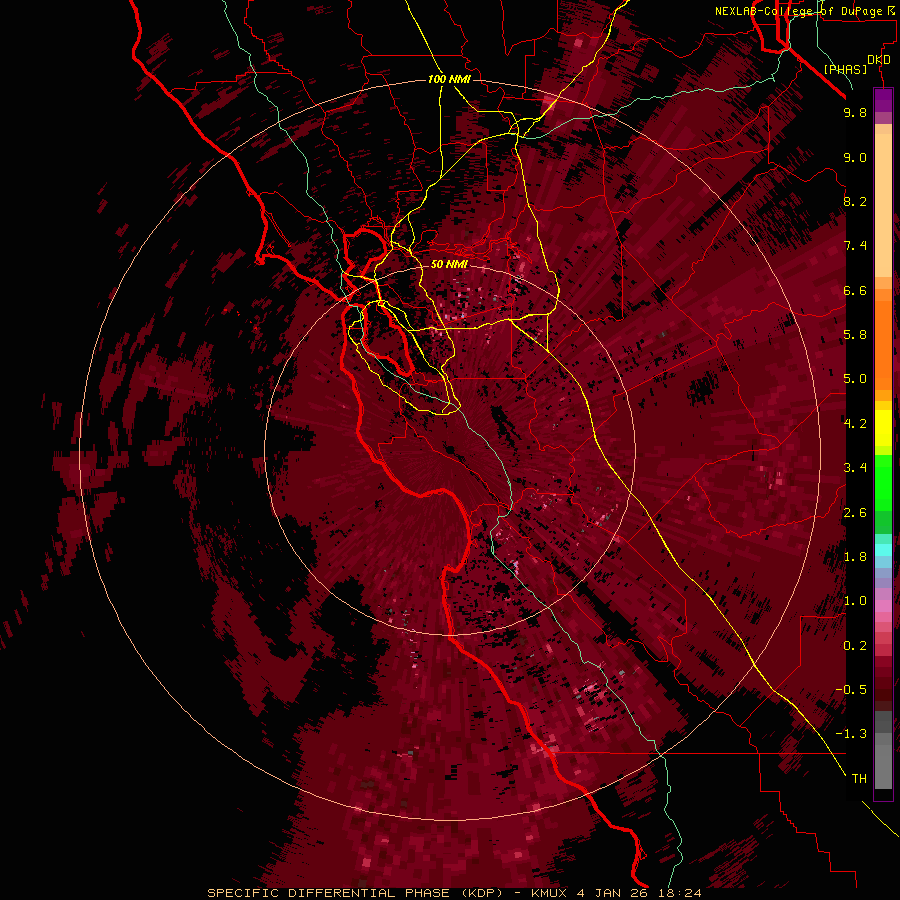900x900 pixels.
Task: Click the DKD label above the color bar
Action: (879, 60)
